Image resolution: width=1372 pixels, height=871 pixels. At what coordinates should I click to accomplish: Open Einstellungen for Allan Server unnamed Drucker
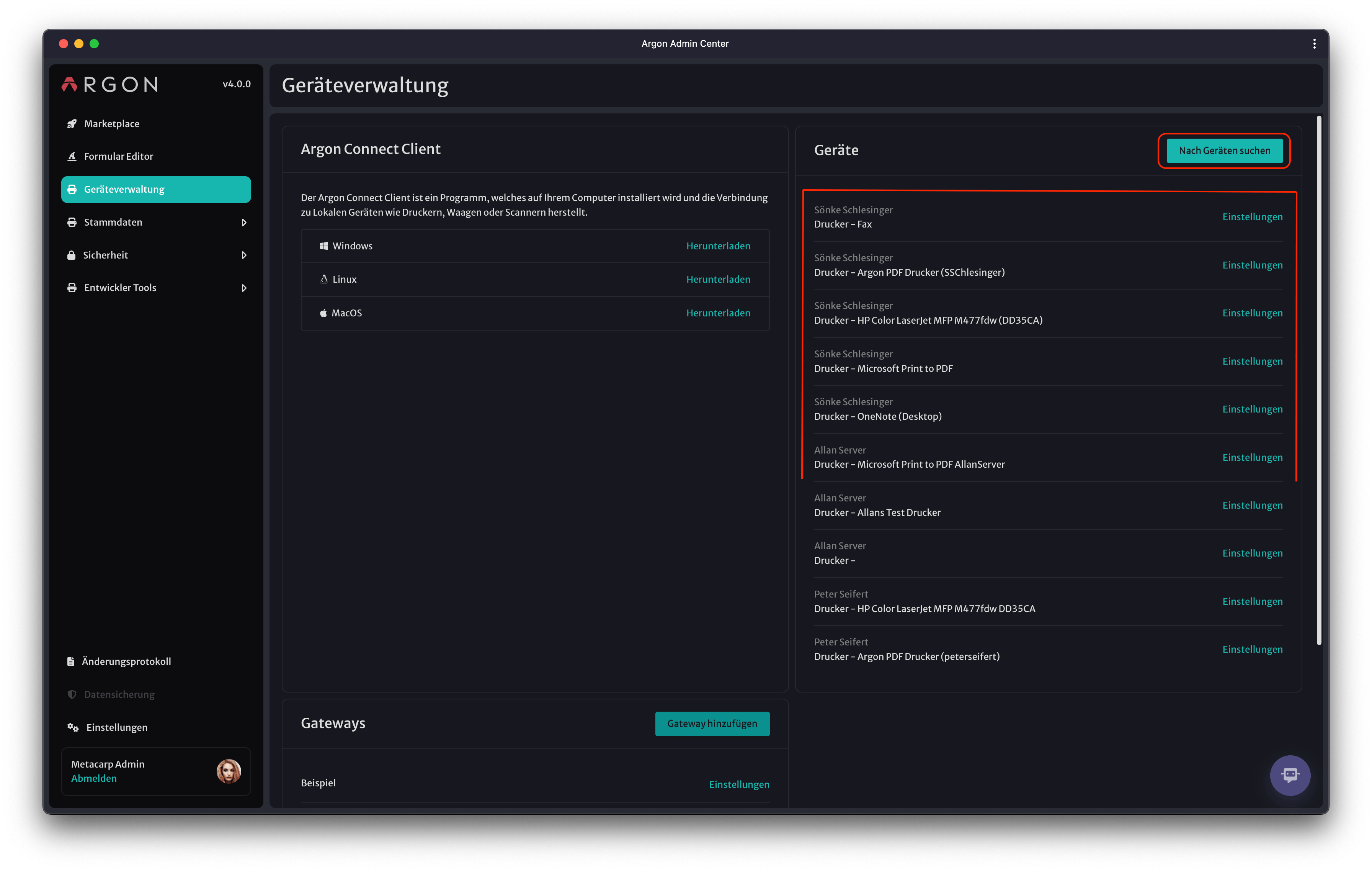click(x=1252, y=553)
